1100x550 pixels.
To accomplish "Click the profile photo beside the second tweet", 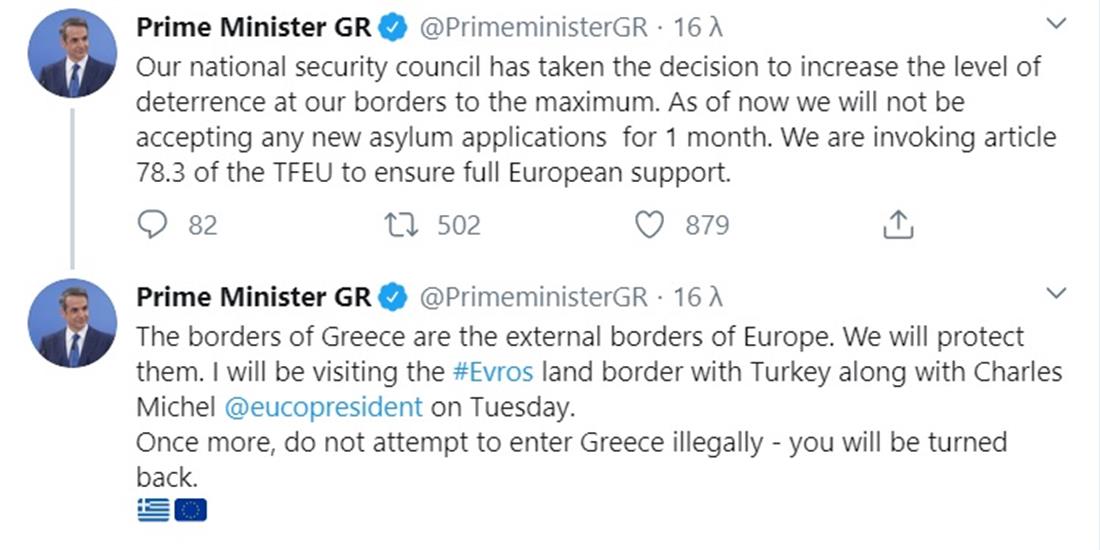I will [x=72, y=324].
